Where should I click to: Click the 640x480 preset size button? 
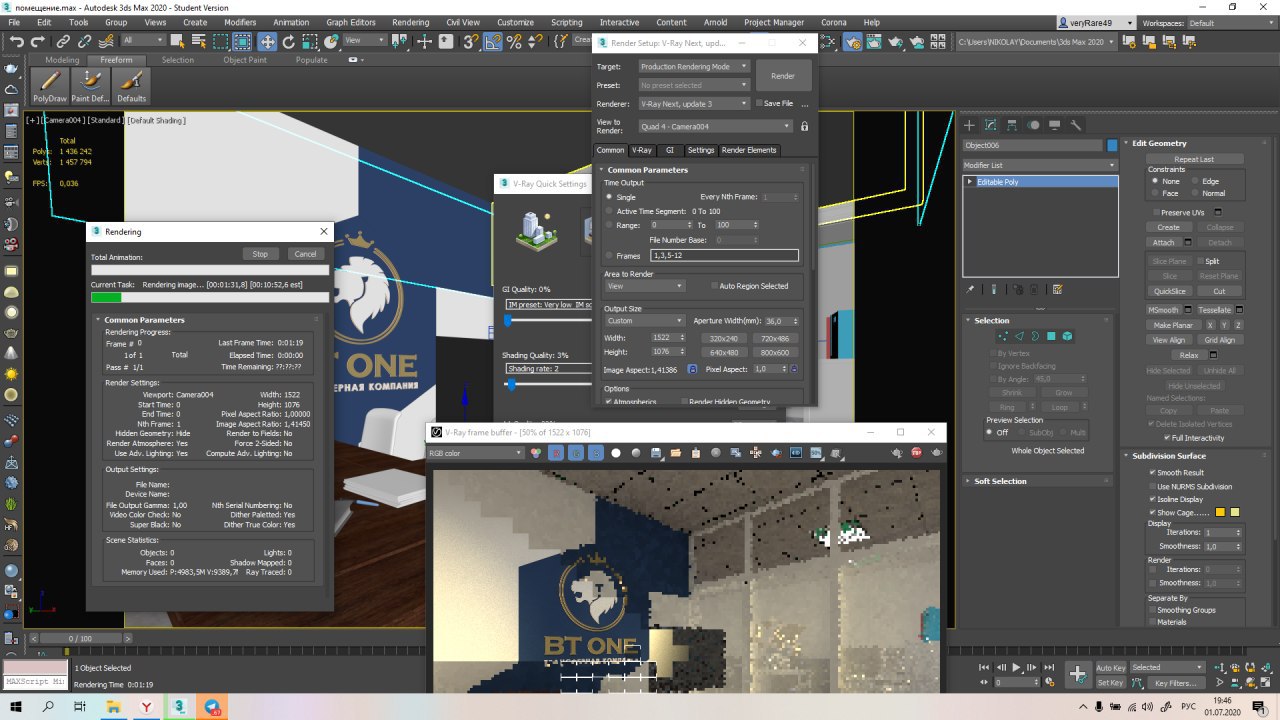click(x=724, y=352)
